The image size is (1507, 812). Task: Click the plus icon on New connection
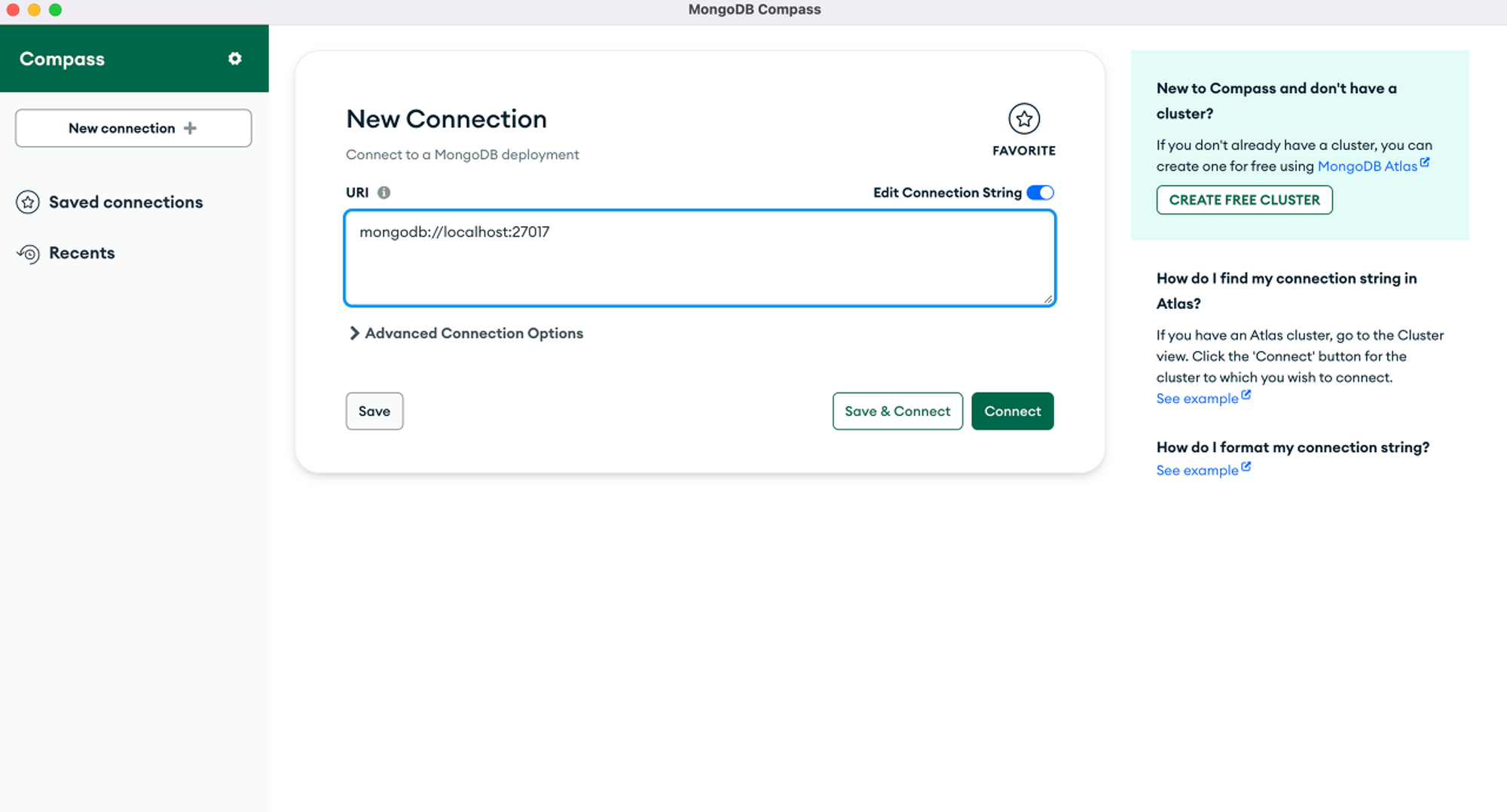point(190,128)
